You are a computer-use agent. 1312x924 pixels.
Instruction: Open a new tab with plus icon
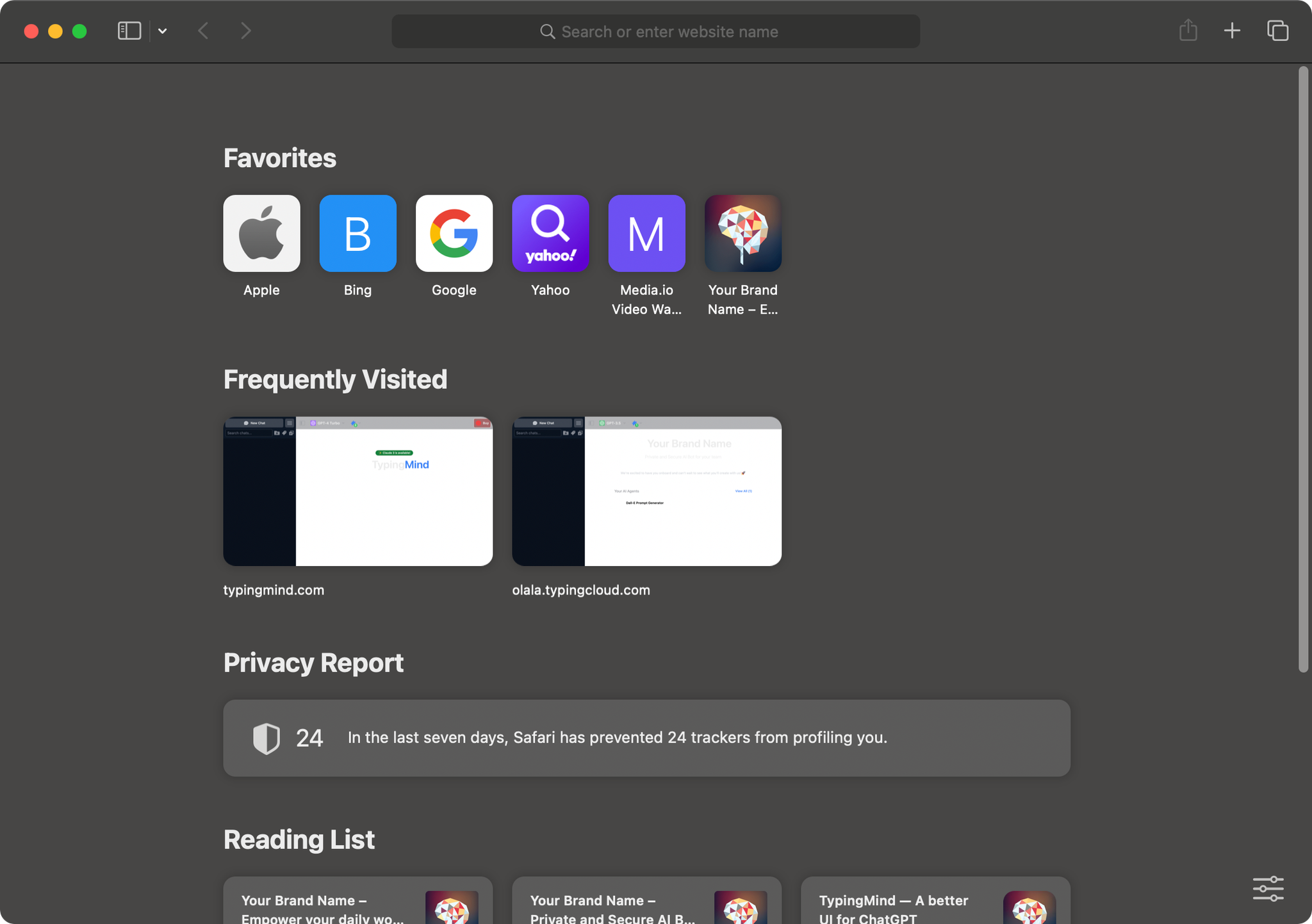[x=1231, y=31]
